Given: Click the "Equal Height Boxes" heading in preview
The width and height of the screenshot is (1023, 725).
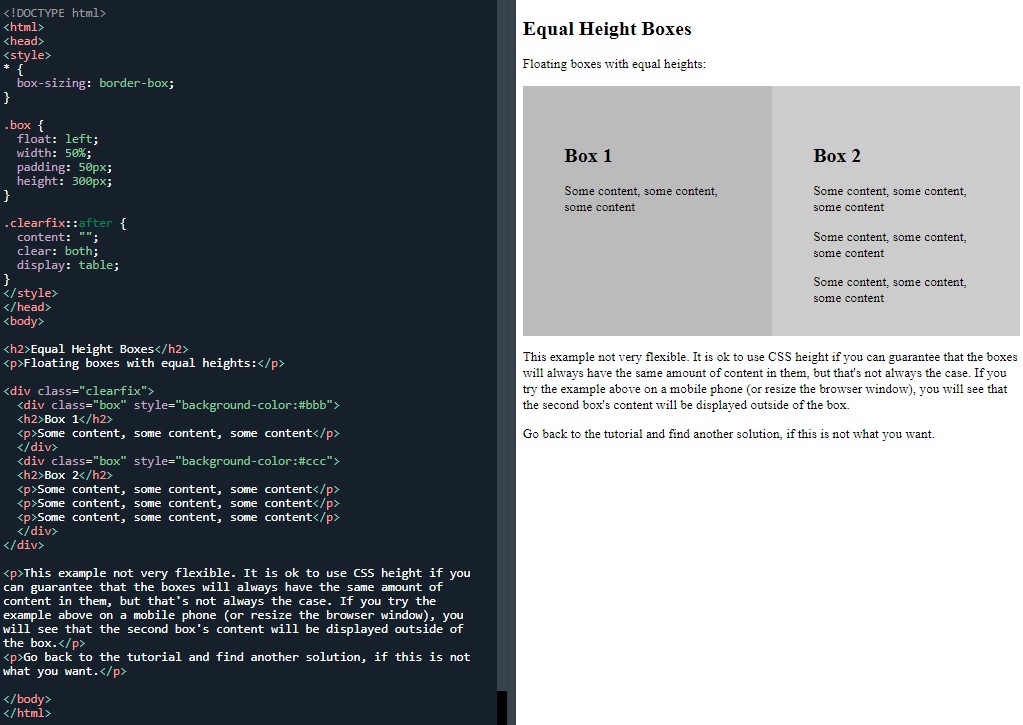Looking at the screenshot, I should 606,29.
